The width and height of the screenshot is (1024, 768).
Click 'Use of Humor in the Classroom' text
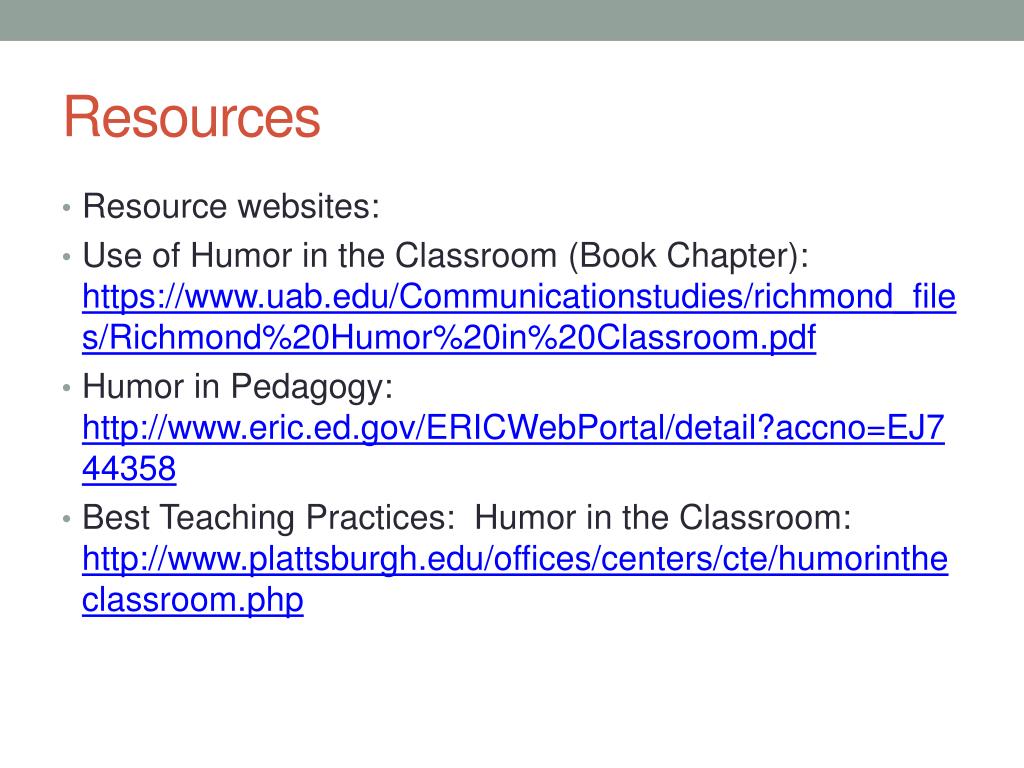click(x=319, y=255)
